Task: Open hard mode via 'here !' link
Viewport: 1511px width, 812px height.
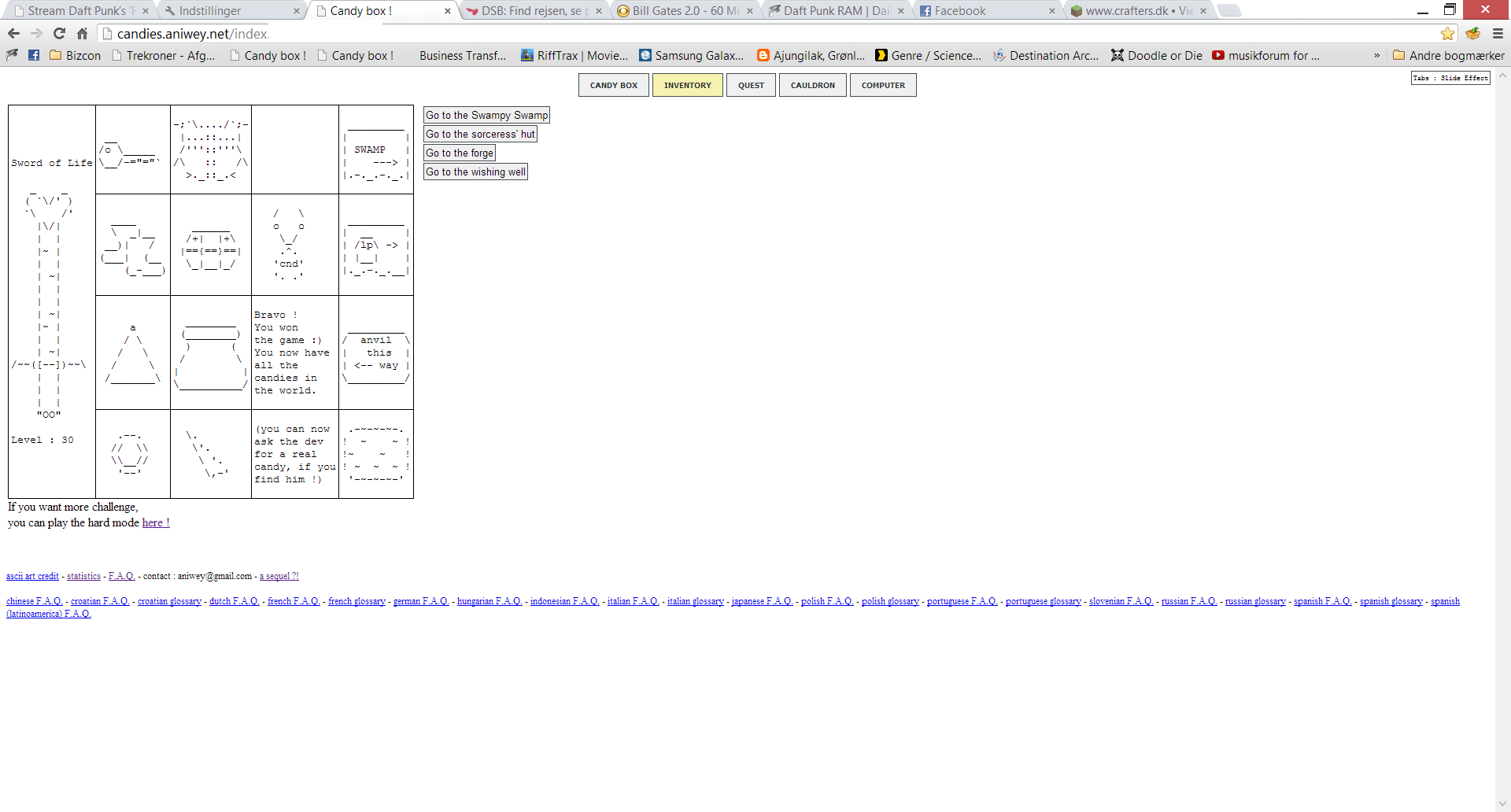Action: point(155,522)
